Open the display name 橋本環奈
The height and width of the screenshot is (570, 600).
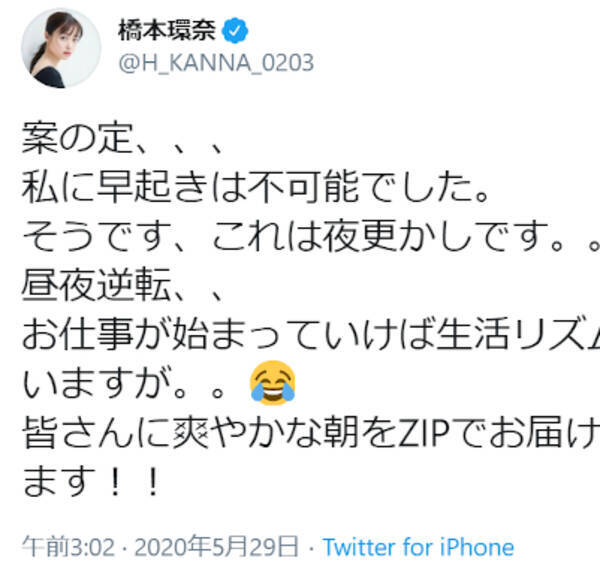pyautogui.click(x=167, y=31)
